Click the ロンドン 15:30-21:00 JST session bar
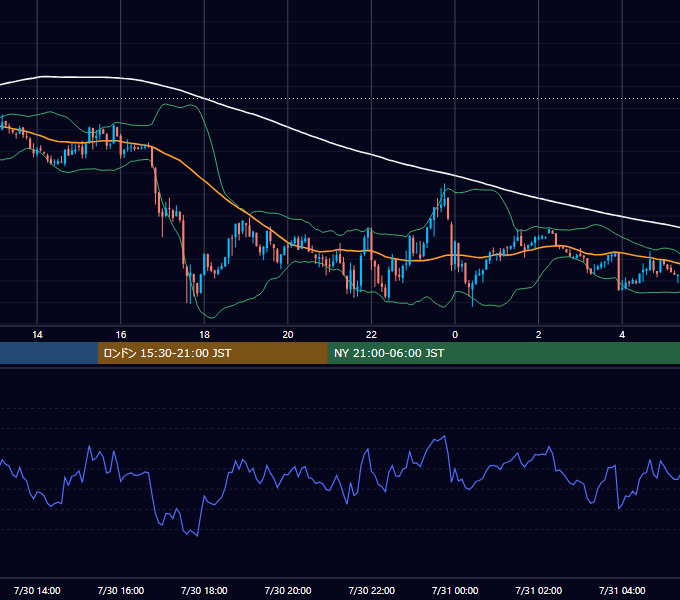The image size is (680, 600). pos(212,353)
